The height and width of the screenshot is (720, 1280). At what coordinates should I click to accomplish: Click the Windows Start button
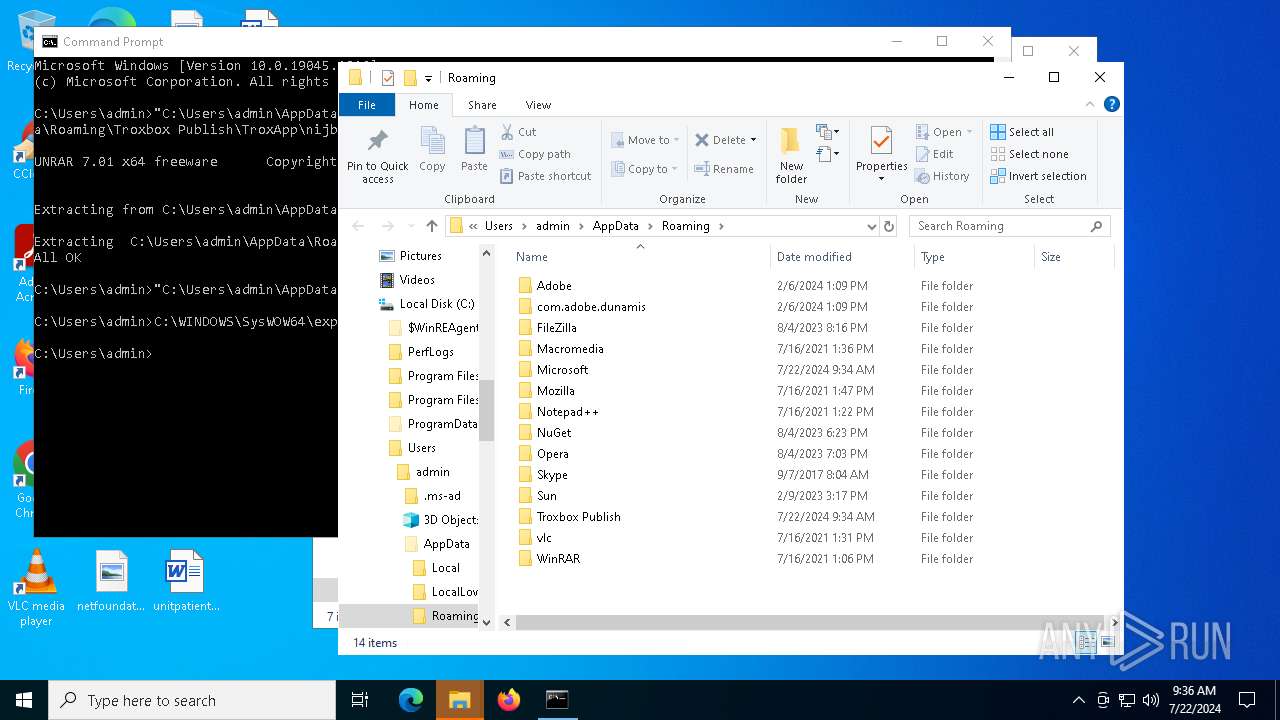click(x=23, y=700)
